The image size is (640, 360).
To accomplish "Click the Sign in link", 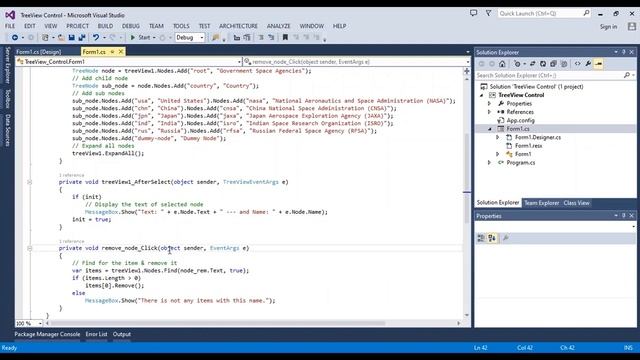I will point(608,27).
